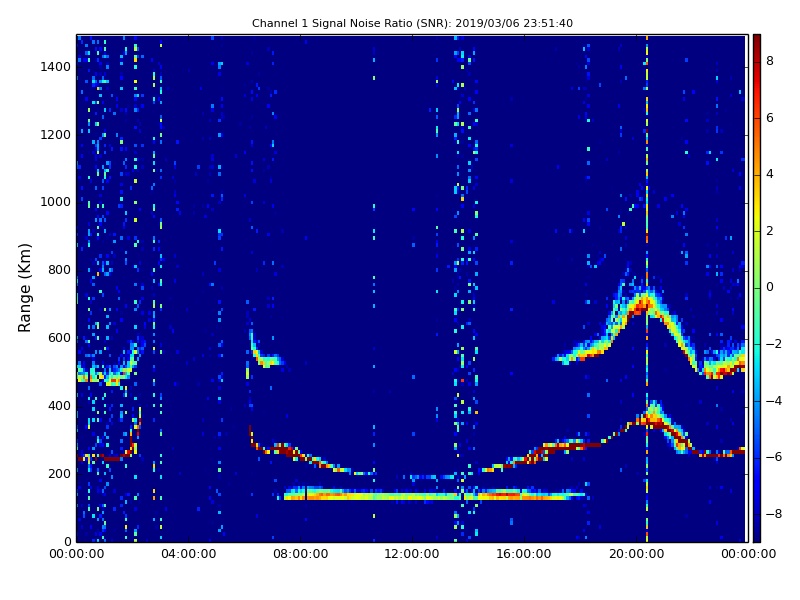
Task: Click the y-axis tick label 200
Action: click(x=59, y=473)
